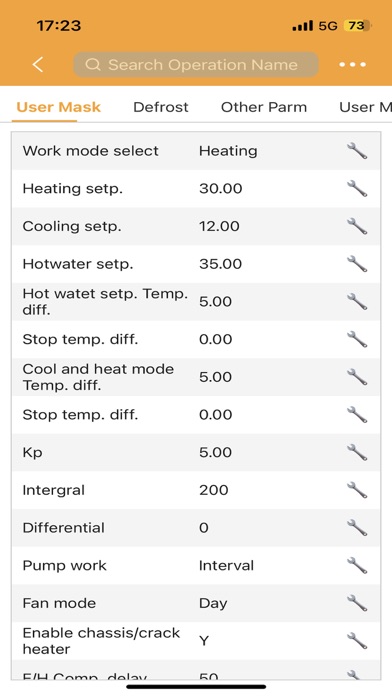Open wrench editor for Cooling setp.
The height and width of the screenshot is (696, 392).
(x=357, y=226)
